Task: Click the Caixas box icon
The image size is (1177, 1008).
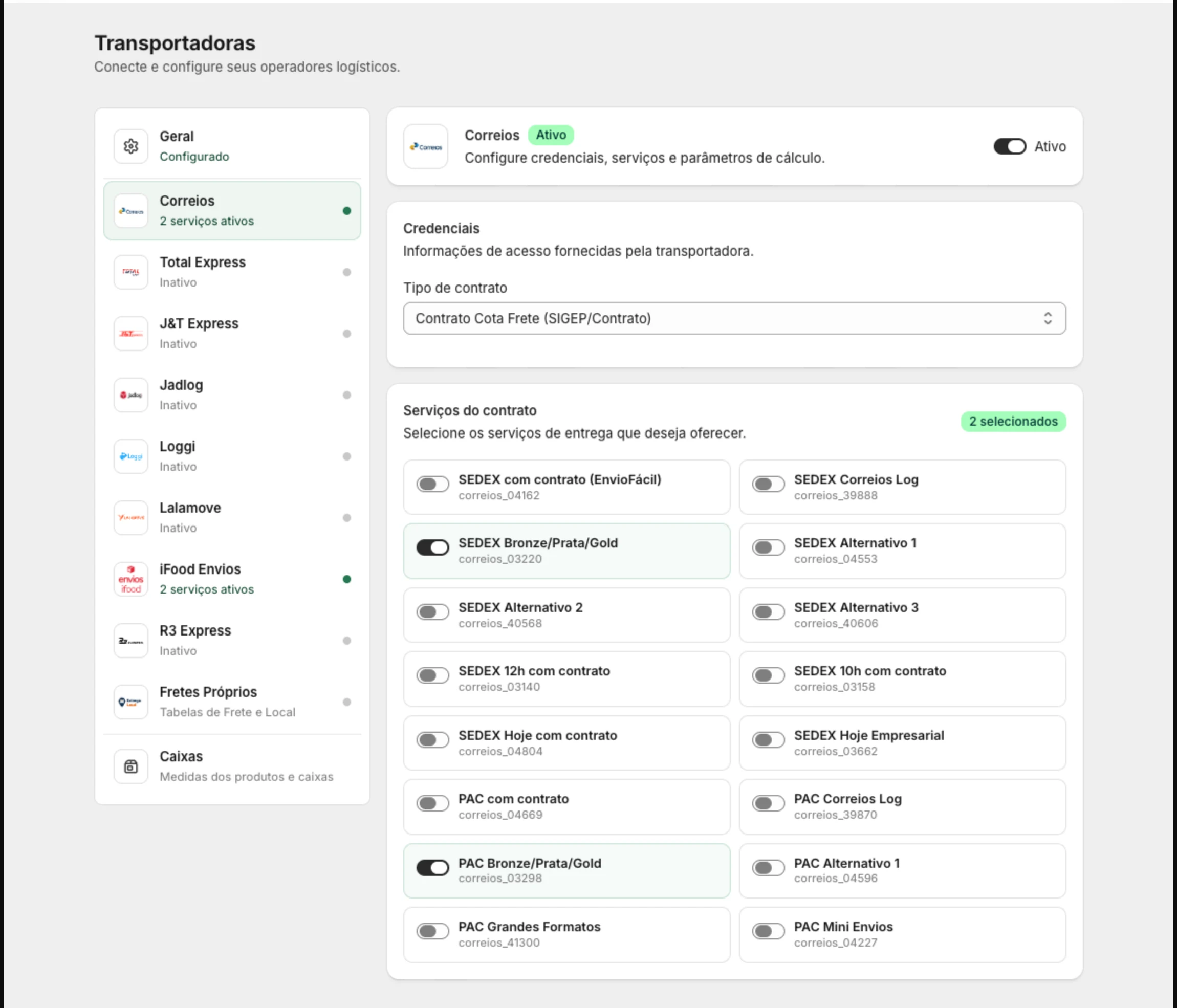Action: 130,766
